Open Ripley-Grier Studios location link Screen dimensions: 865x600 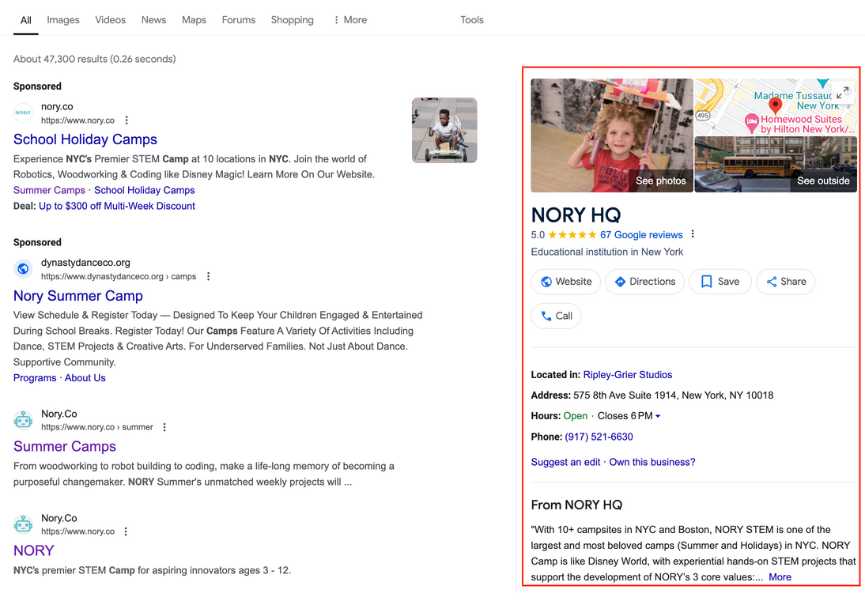pyautogui.click(x=628, y=375)
